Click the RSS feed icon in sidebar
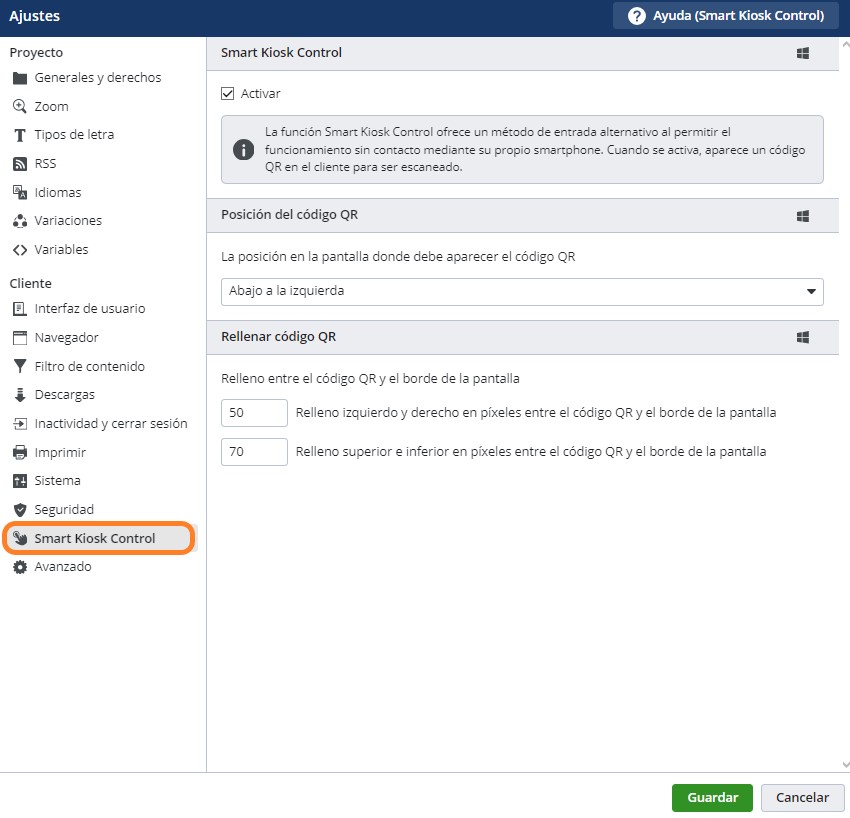The width and height of the screenshot is (850, 818). point(19,164)
